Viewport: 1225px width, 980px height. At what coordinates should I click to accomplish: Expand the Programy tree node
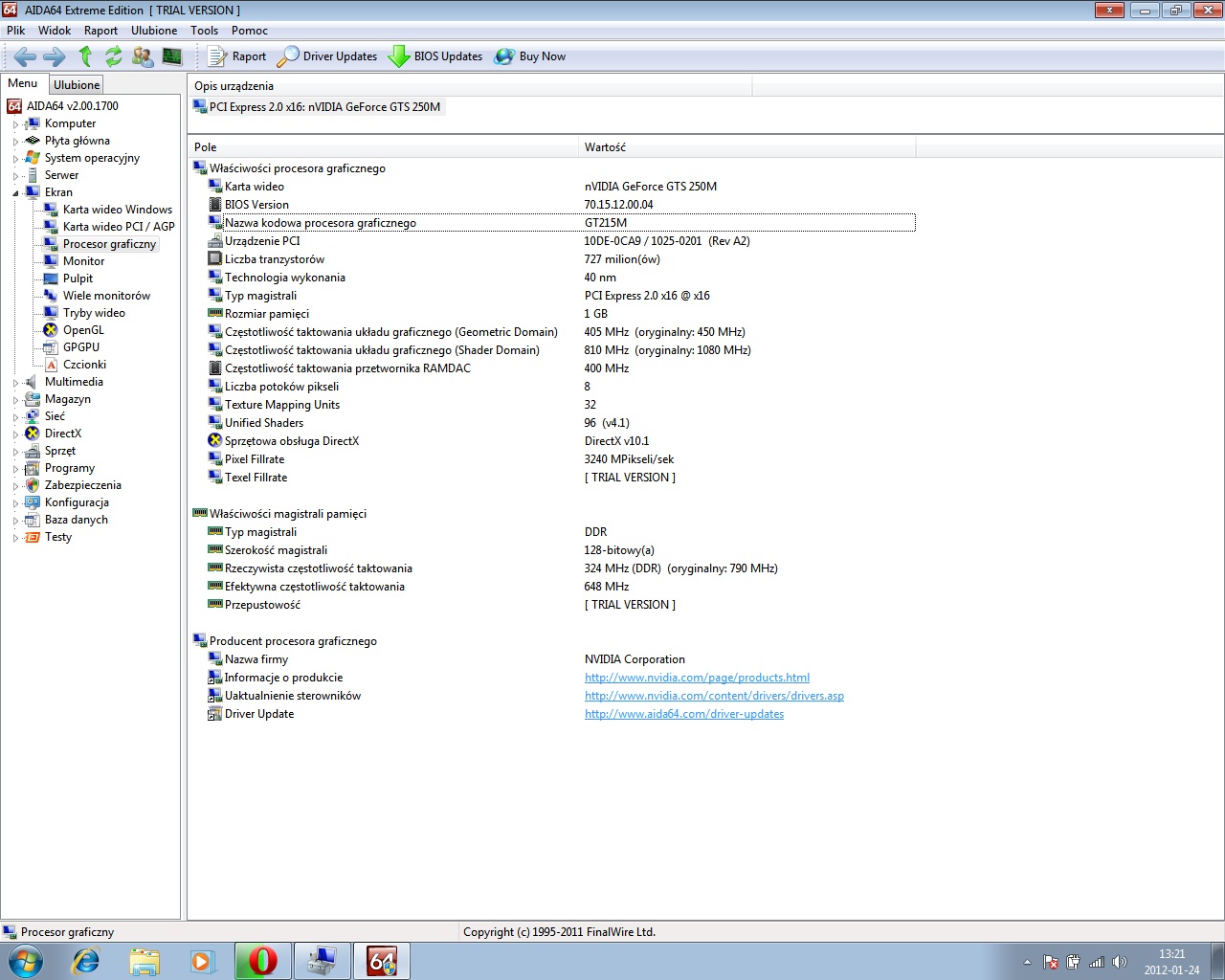point(15,469)
